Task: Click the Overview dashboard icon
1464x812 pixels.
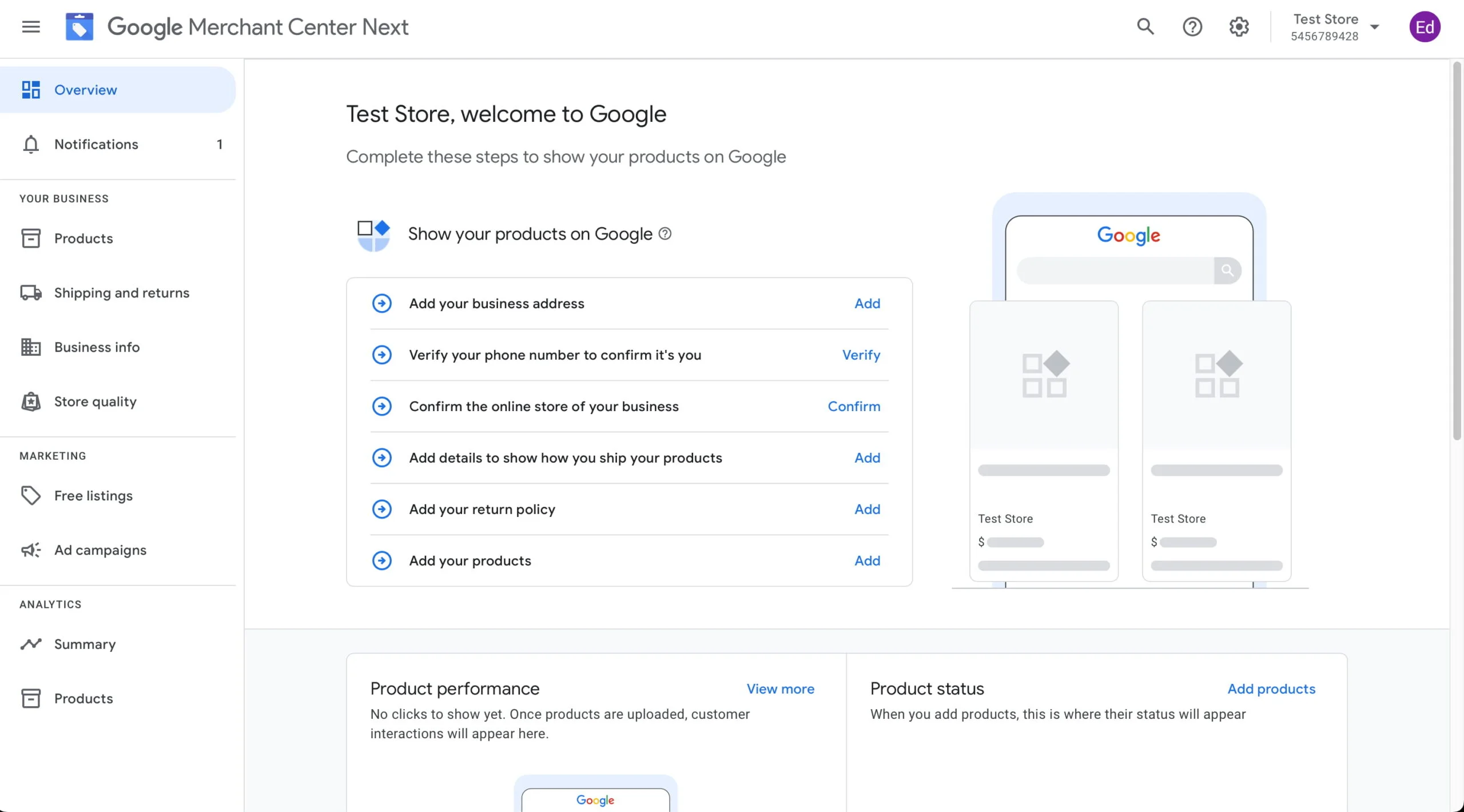Action: pyautogui.click(x=31, y=90)
